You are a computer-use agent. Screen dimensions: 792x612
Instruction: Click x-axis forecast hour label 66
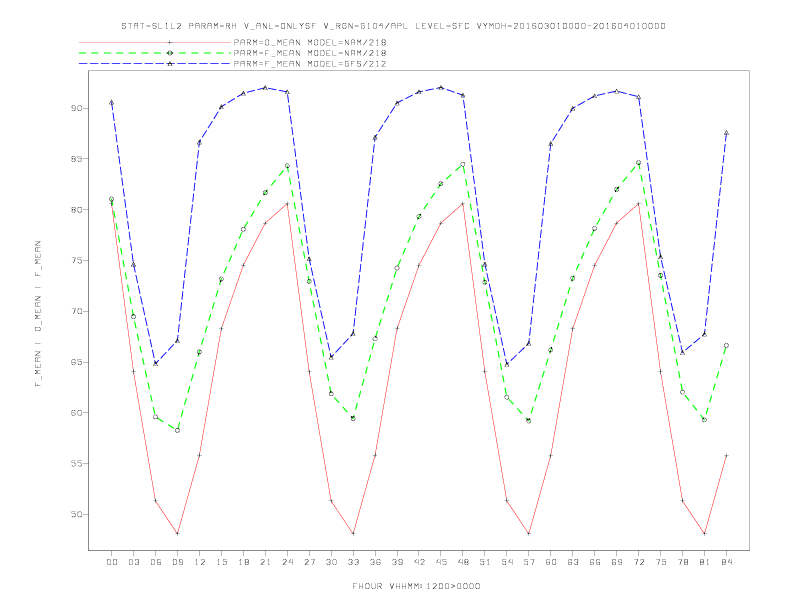tap(595, 562)
